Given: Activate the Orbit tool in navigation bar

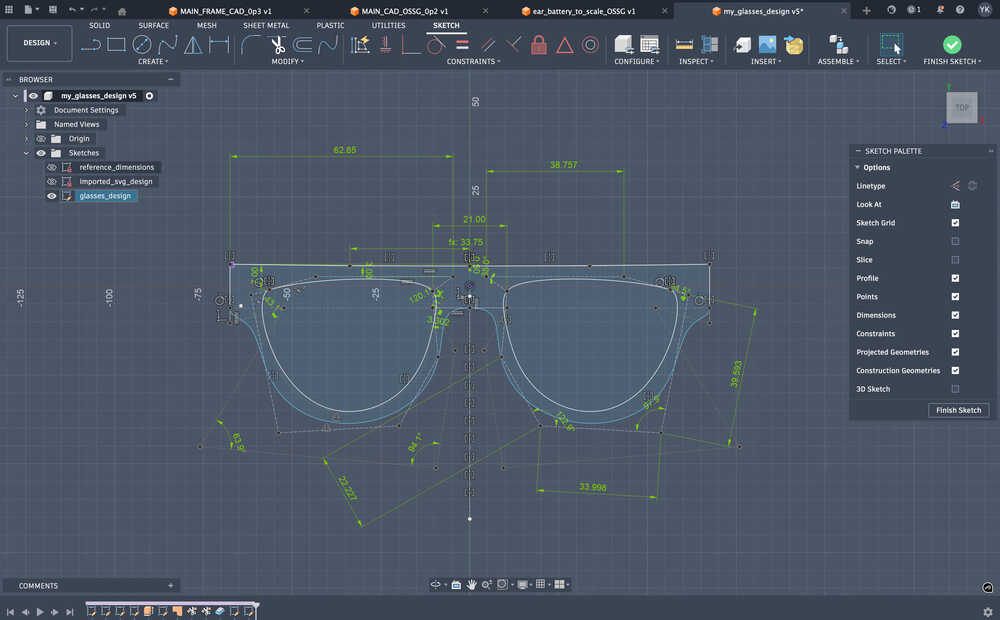Looking at the screenshot, I should pos(436,584).
